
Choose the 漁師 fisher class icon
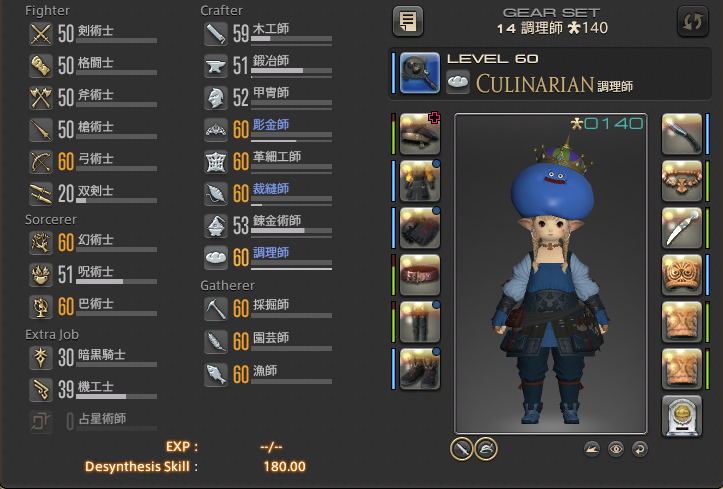tap(215, 375)
